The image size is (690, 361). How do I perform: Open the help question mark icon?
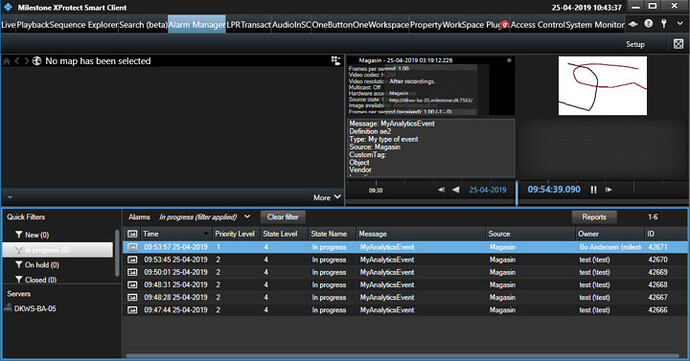(649, 24)
